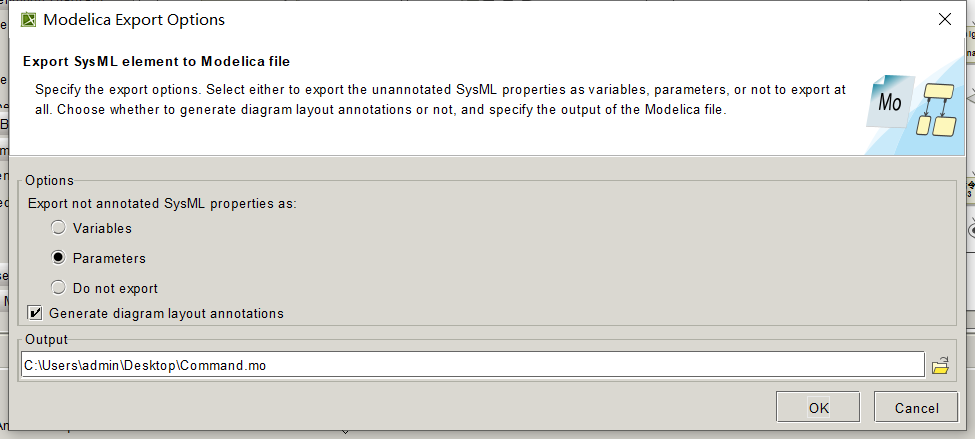The width and height of the screenshot is (975, 439).
Task: Choose the Do not export option
Action: (59, 288)
